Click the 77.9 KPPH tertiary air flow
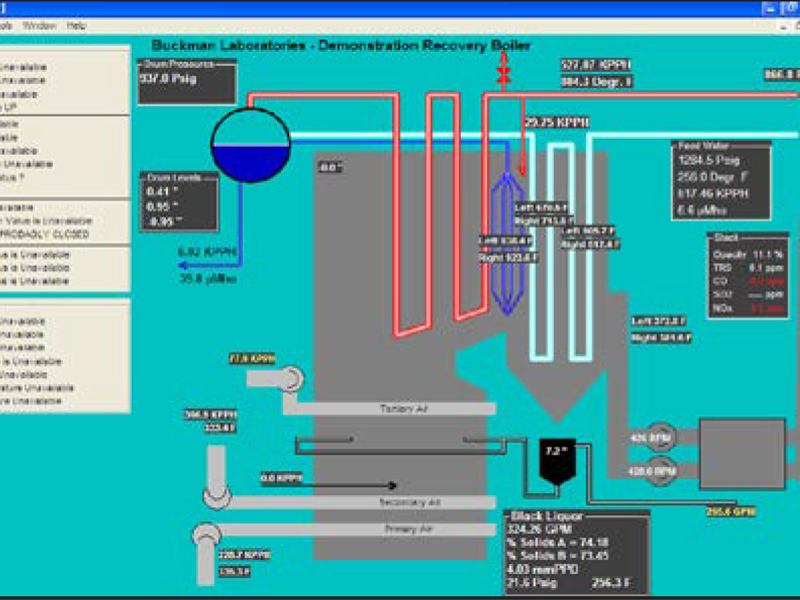The width and height of the screenshot is (800, 600). (x=252, y=359)
